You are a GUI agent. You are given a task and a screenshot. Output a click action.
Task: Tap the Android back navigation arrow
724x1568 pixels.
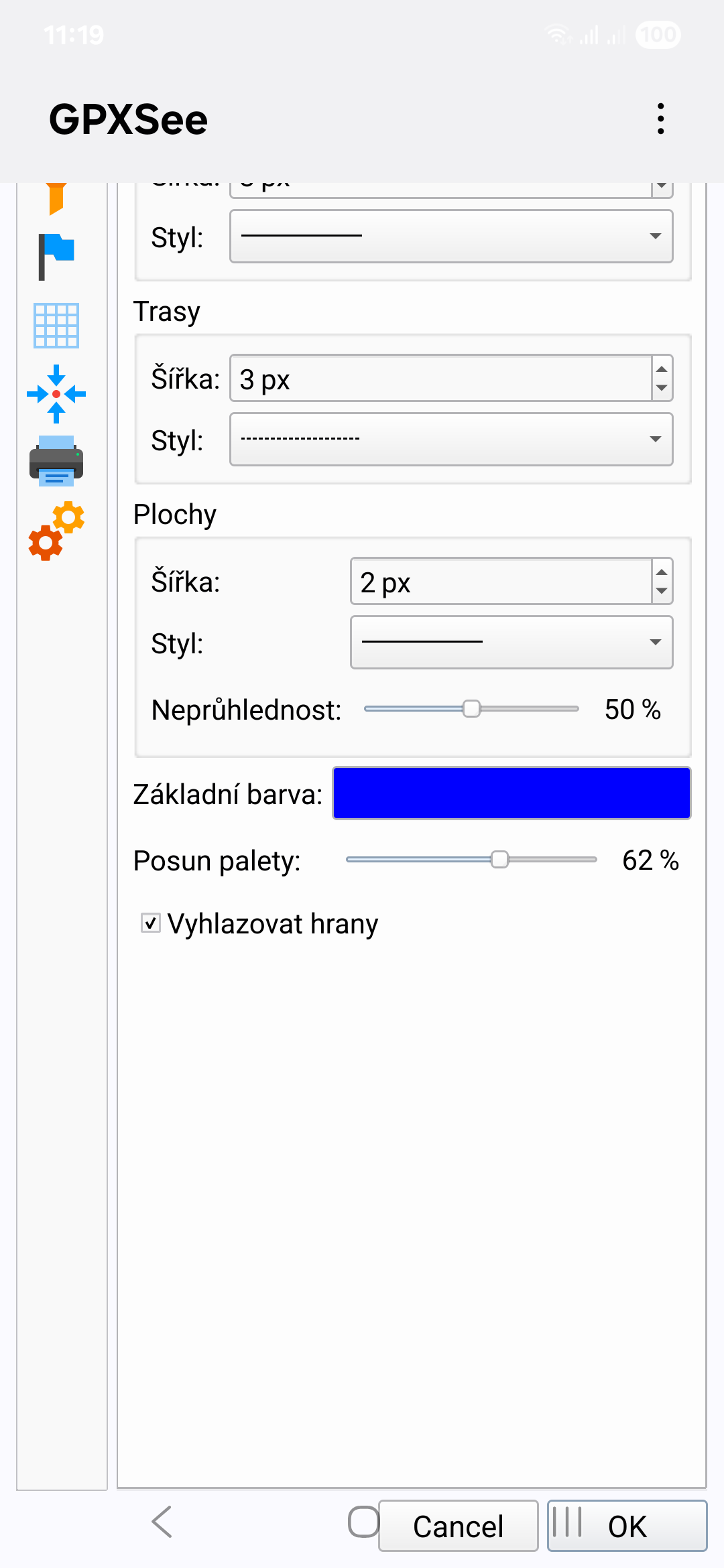coord(162,1522)
